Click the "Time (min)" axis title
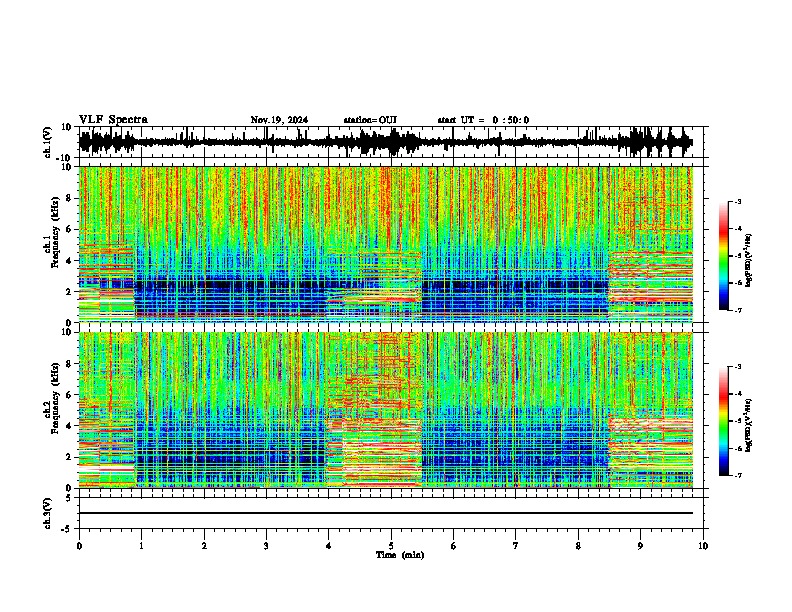The image size is (792, 612). [x=400, y=555]
